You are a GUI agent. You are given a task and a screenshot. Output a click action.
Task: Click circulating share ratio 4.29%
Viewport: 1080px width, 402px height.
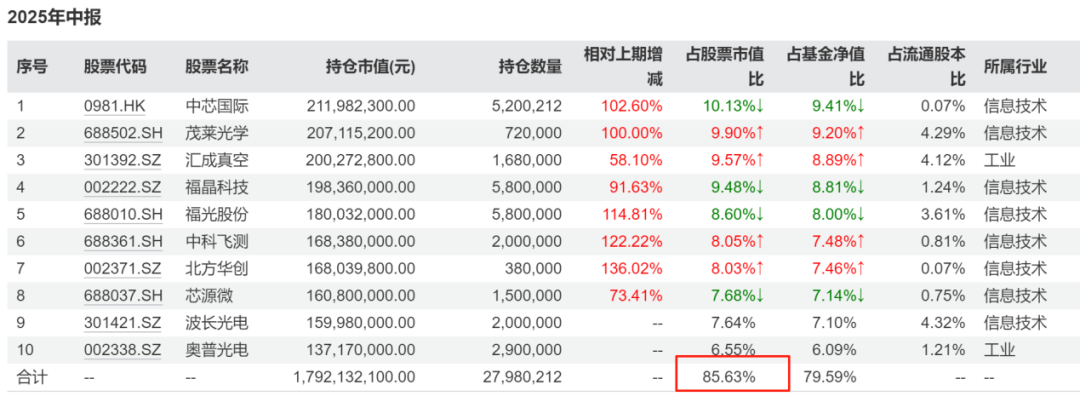click(942, 134)
